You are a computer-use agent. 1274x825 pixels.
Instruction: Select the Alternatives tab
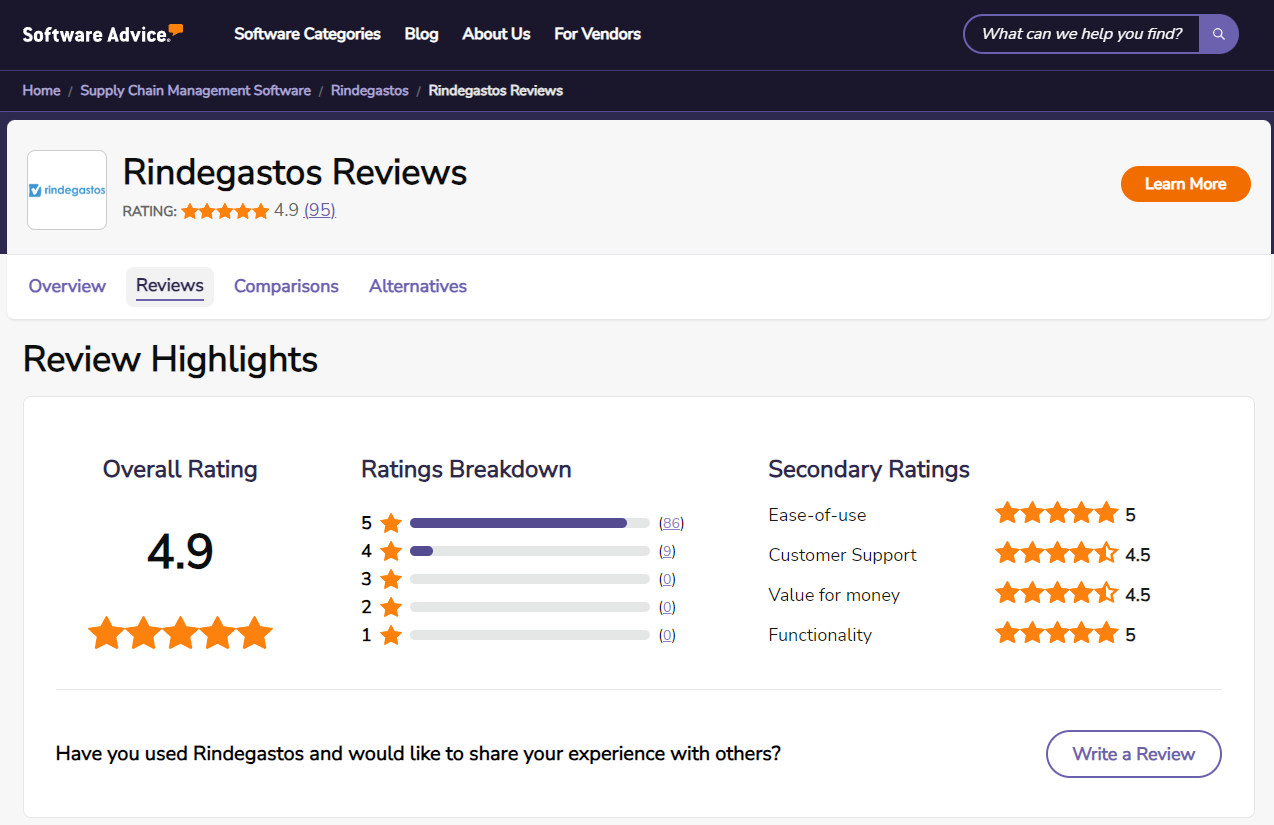click(417, 286)
